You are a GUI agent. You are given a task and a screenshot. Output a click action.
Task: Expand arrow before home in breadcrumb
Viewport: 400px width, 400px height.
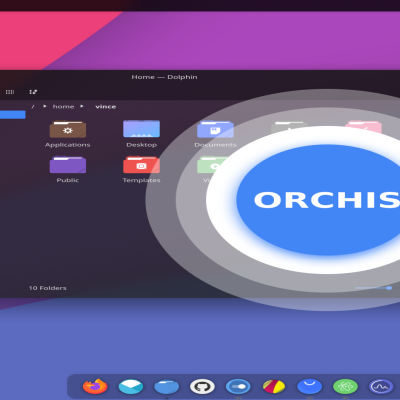[45, 106]
